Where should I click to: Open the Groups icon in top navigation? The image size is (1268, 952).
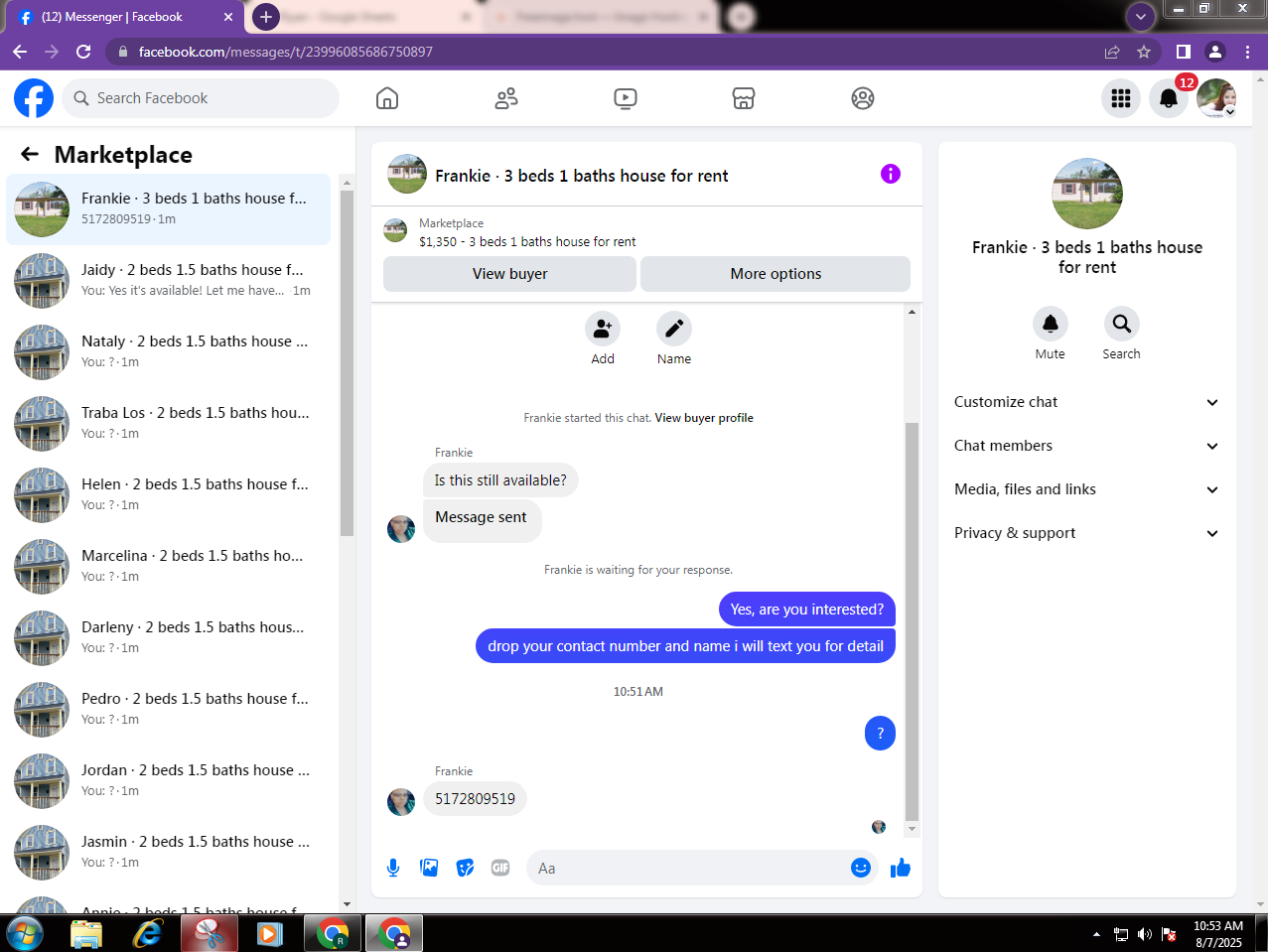coord(863,98)
